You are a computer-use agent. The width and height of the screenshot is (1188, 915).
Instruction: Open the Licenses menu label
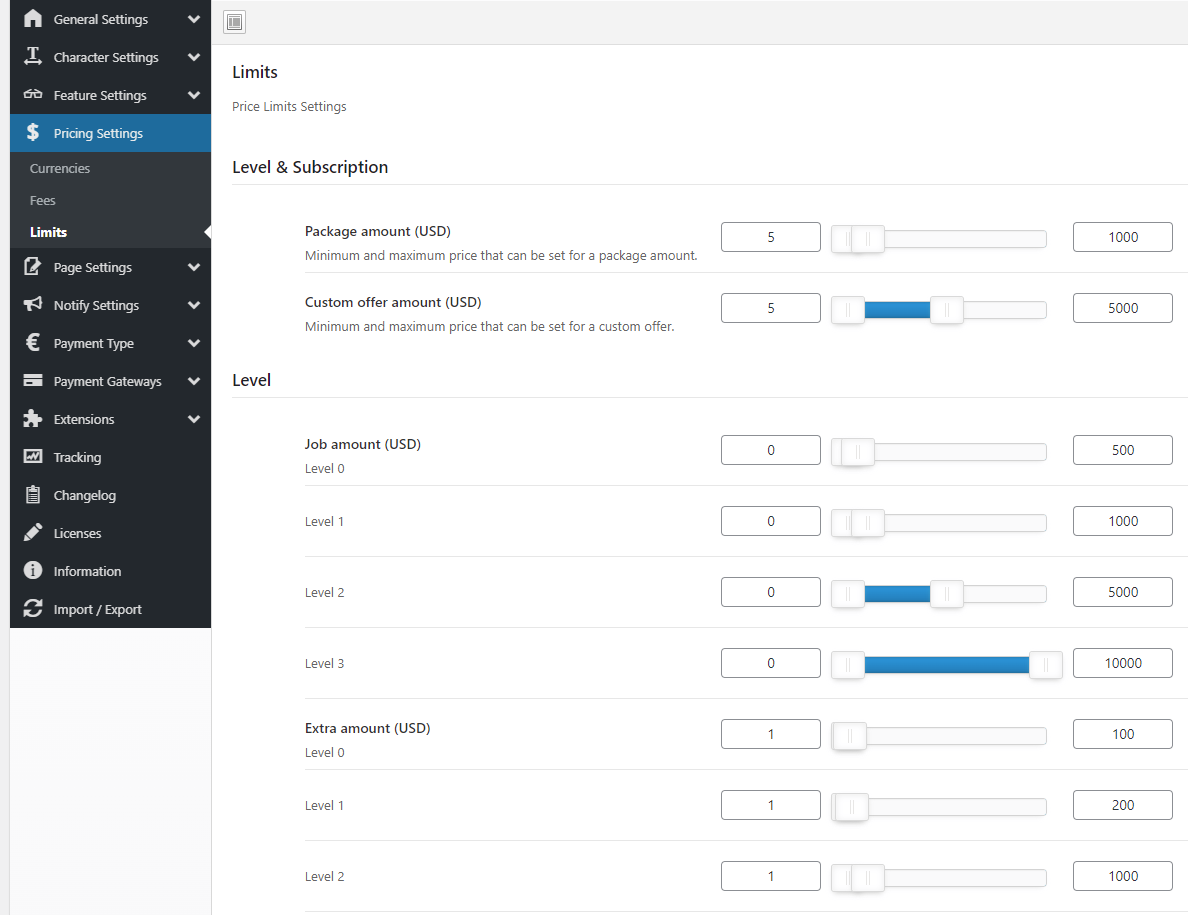(77, 533)
